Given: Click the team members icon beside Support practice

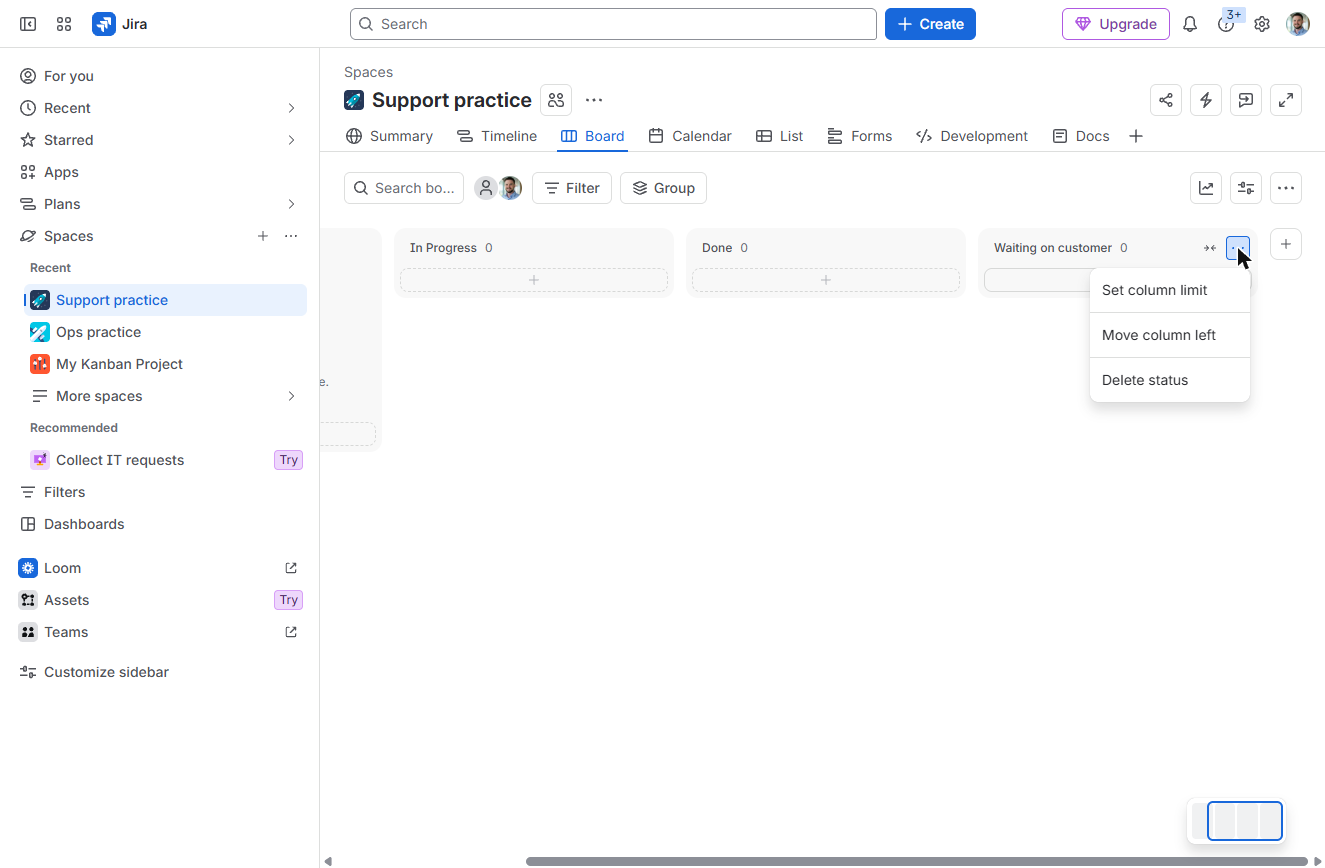Looking at the screenshot, I should click(x=556, y=100).
